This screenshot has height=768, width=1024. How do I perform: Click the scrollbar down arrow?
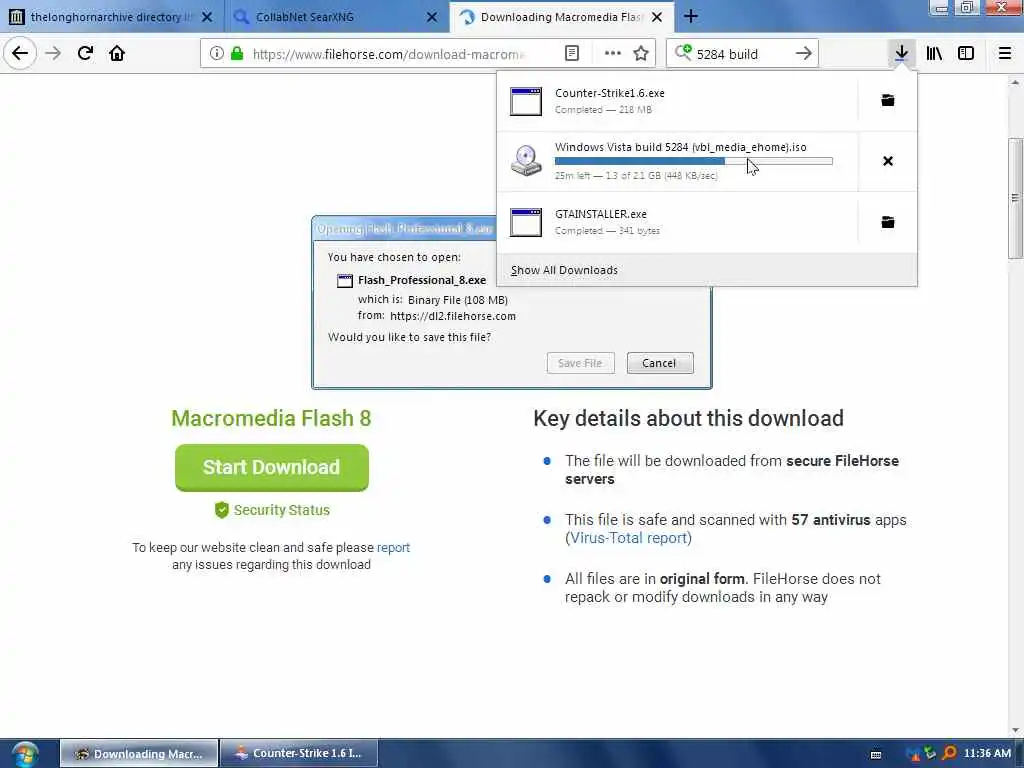click(x=1015, y=729)
